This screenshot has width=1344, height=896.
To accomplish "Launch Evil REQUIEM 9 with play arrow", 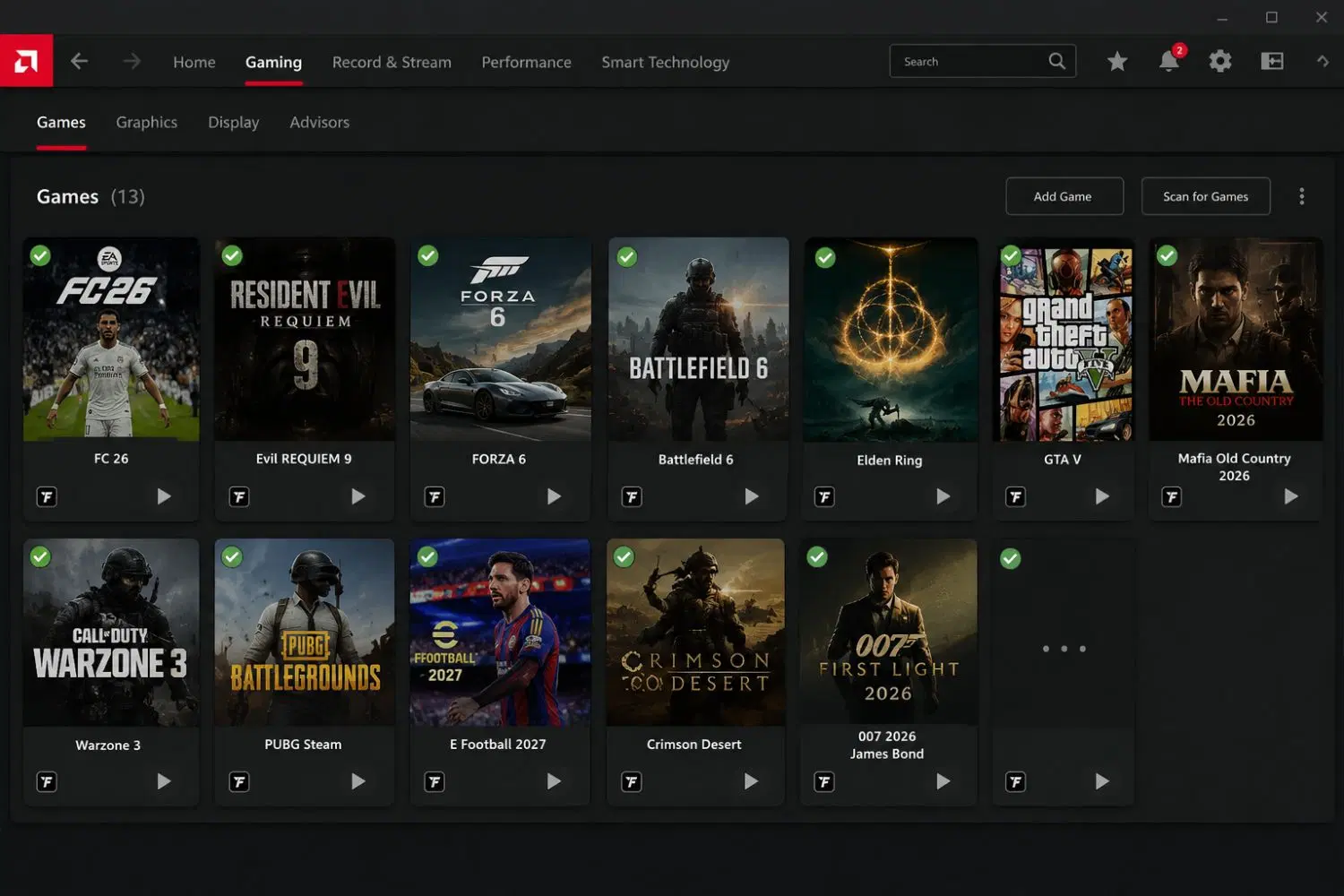I will 358,496.
